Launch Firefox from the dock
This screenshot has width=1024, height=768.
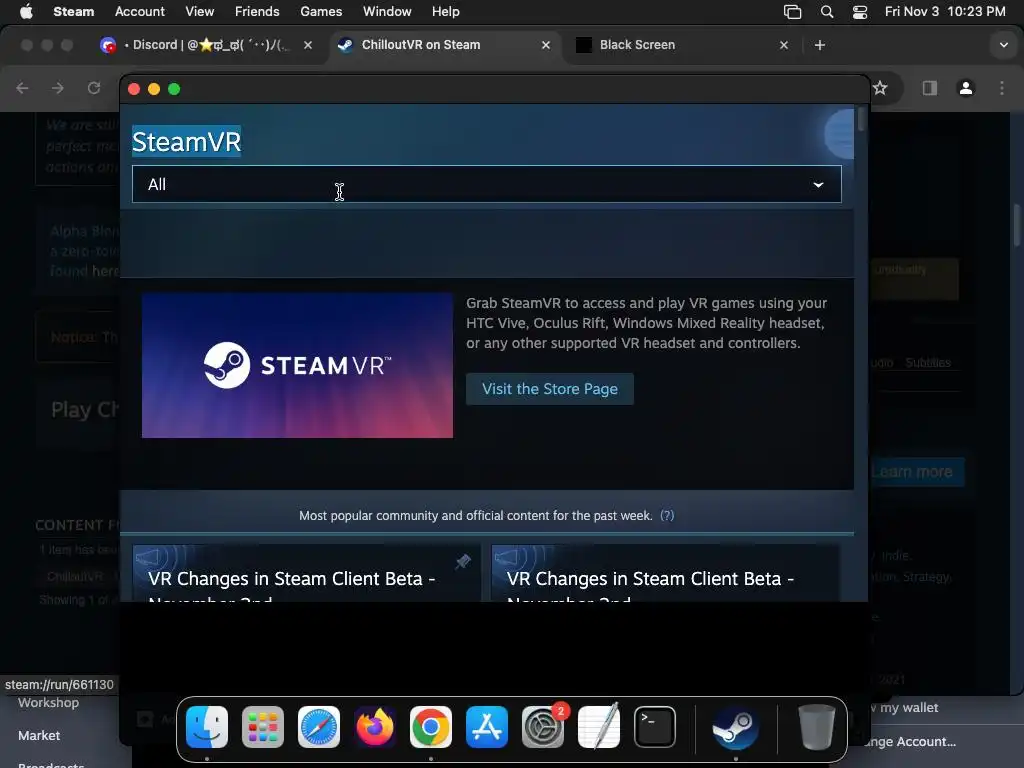click(375, 727)
